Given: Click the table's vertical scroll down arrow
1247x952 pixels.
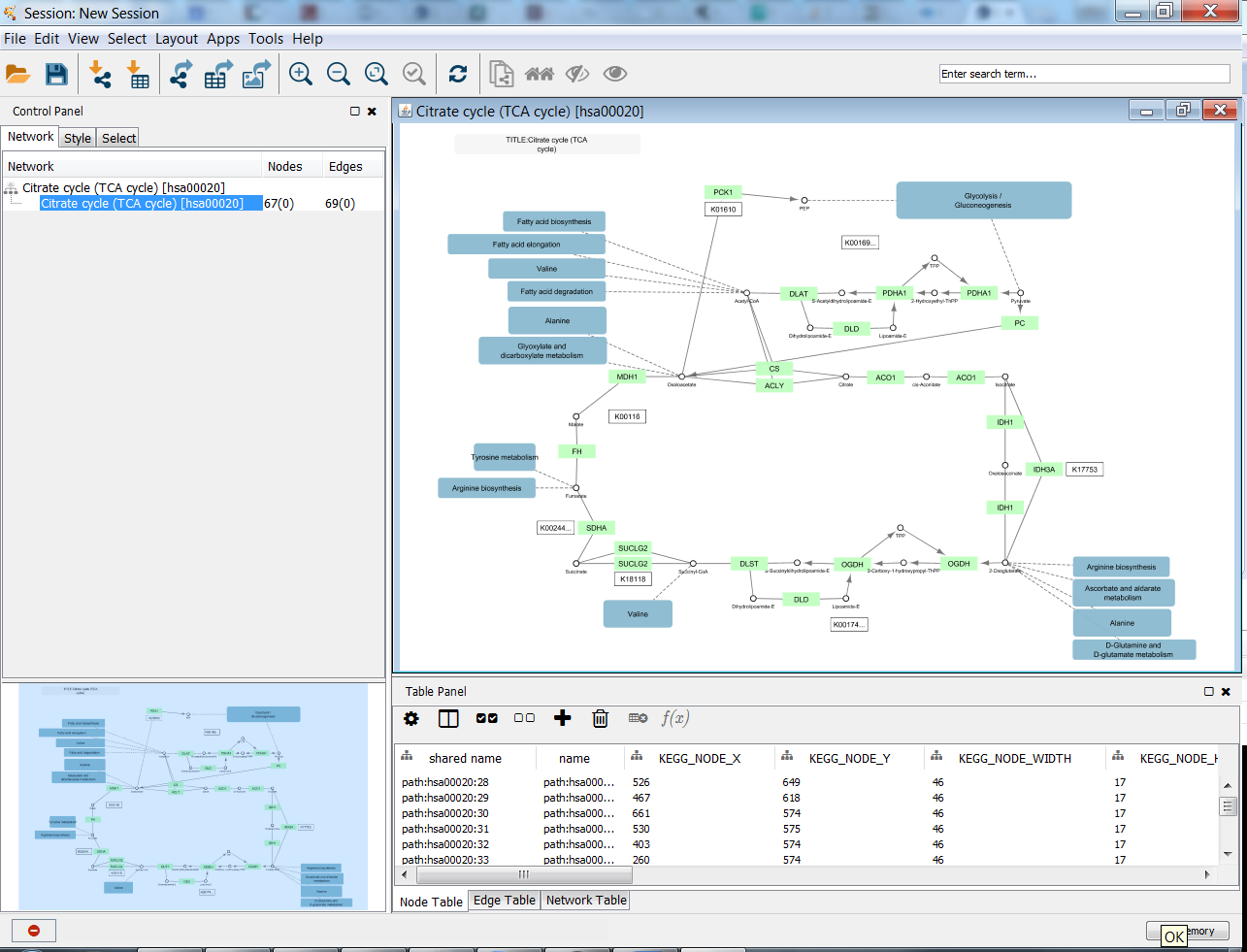Looking at the screenshot, I should coord(1228,855).
